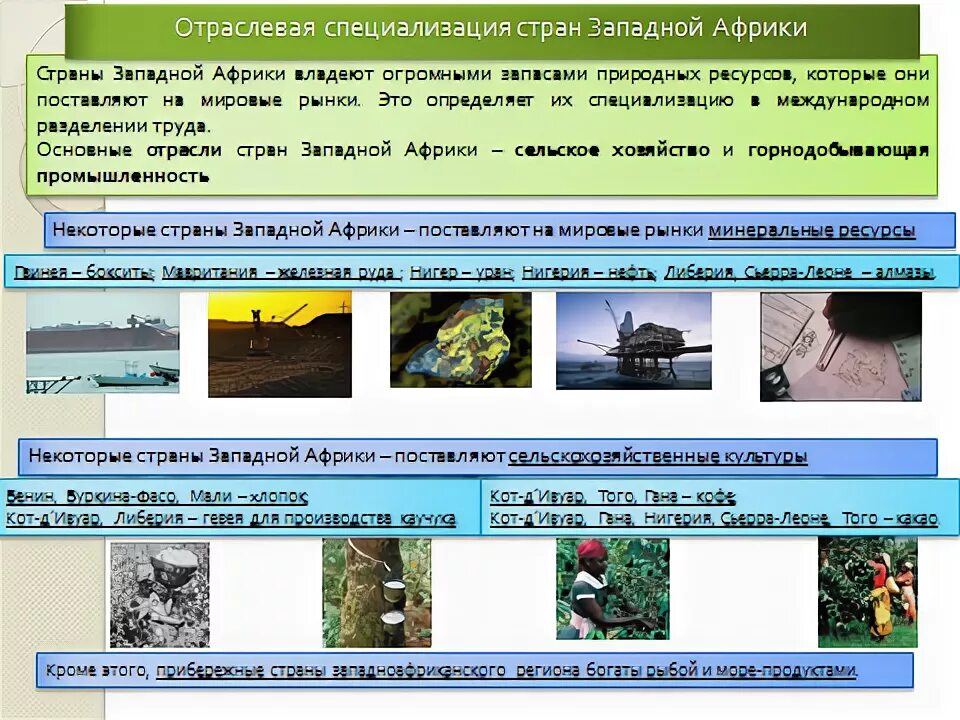Click the agricultural crops blue header box
The image size is (960, 720).
[x=478, y=457]
